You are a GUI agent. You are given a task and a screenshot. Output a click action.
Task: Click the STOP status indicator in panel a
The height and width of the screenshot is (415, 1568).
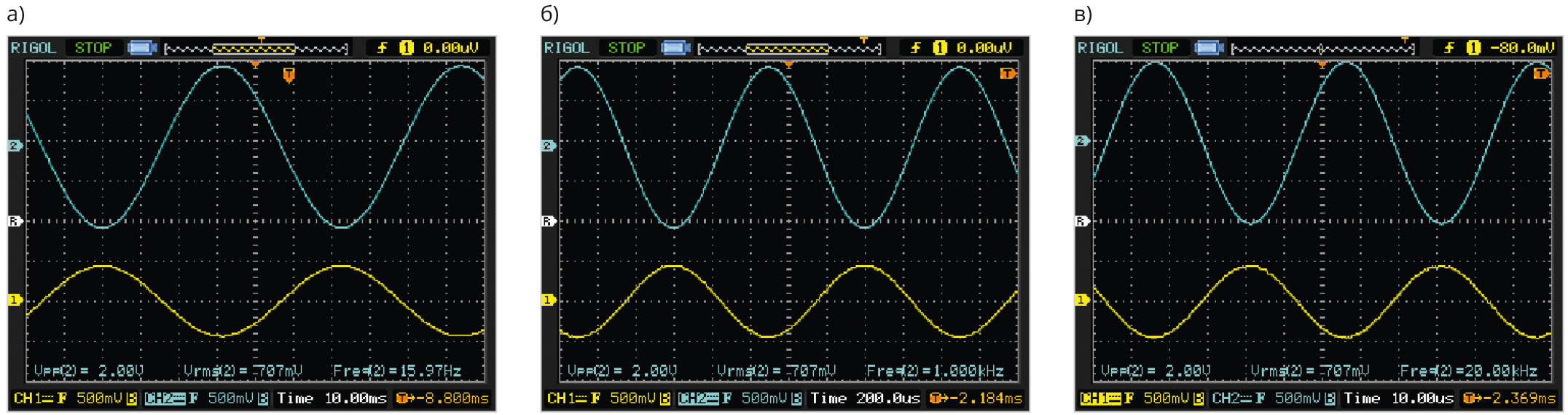93,48
